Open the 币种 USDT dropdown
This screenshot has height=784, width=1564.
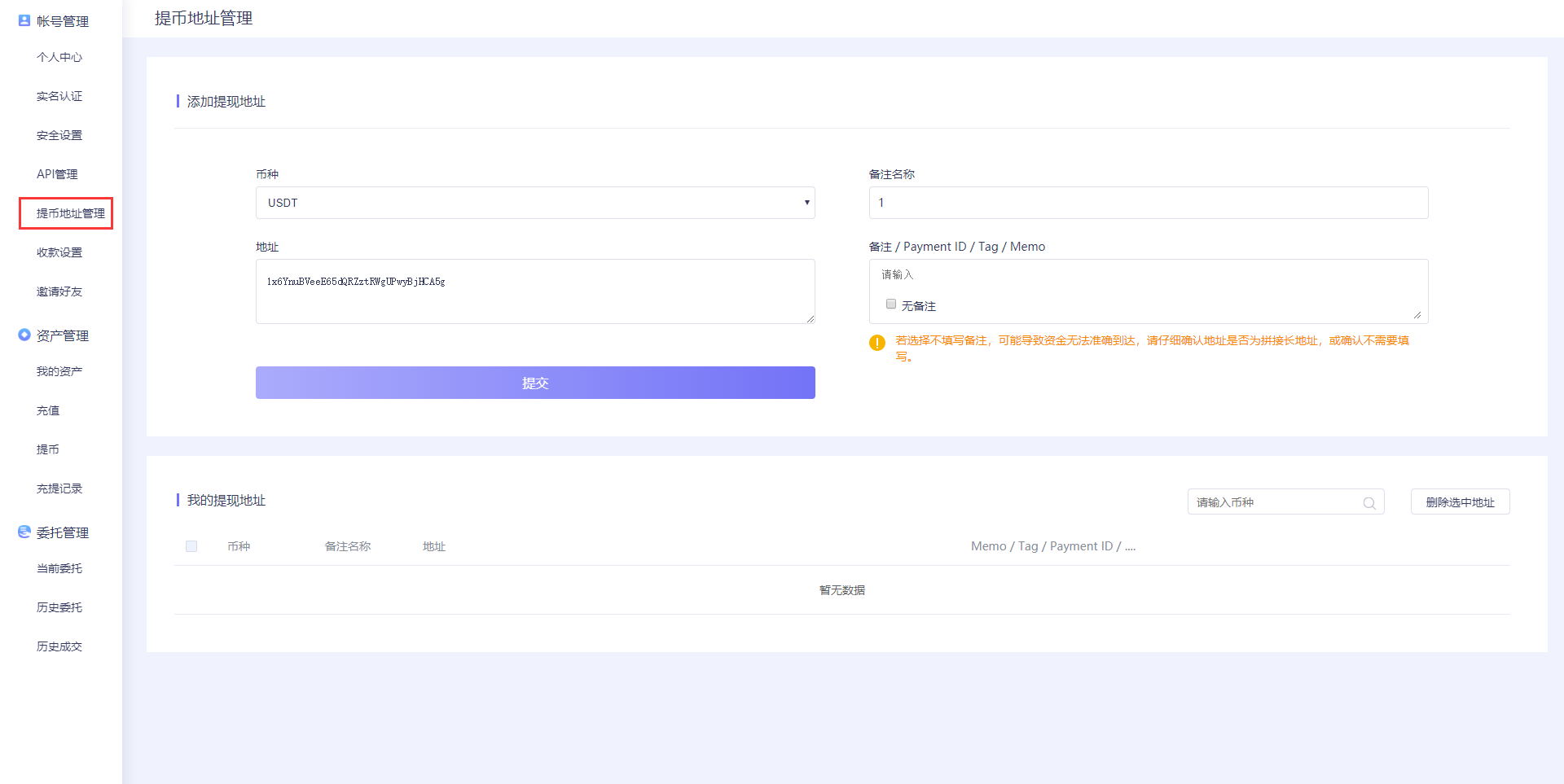click(535, 203)
